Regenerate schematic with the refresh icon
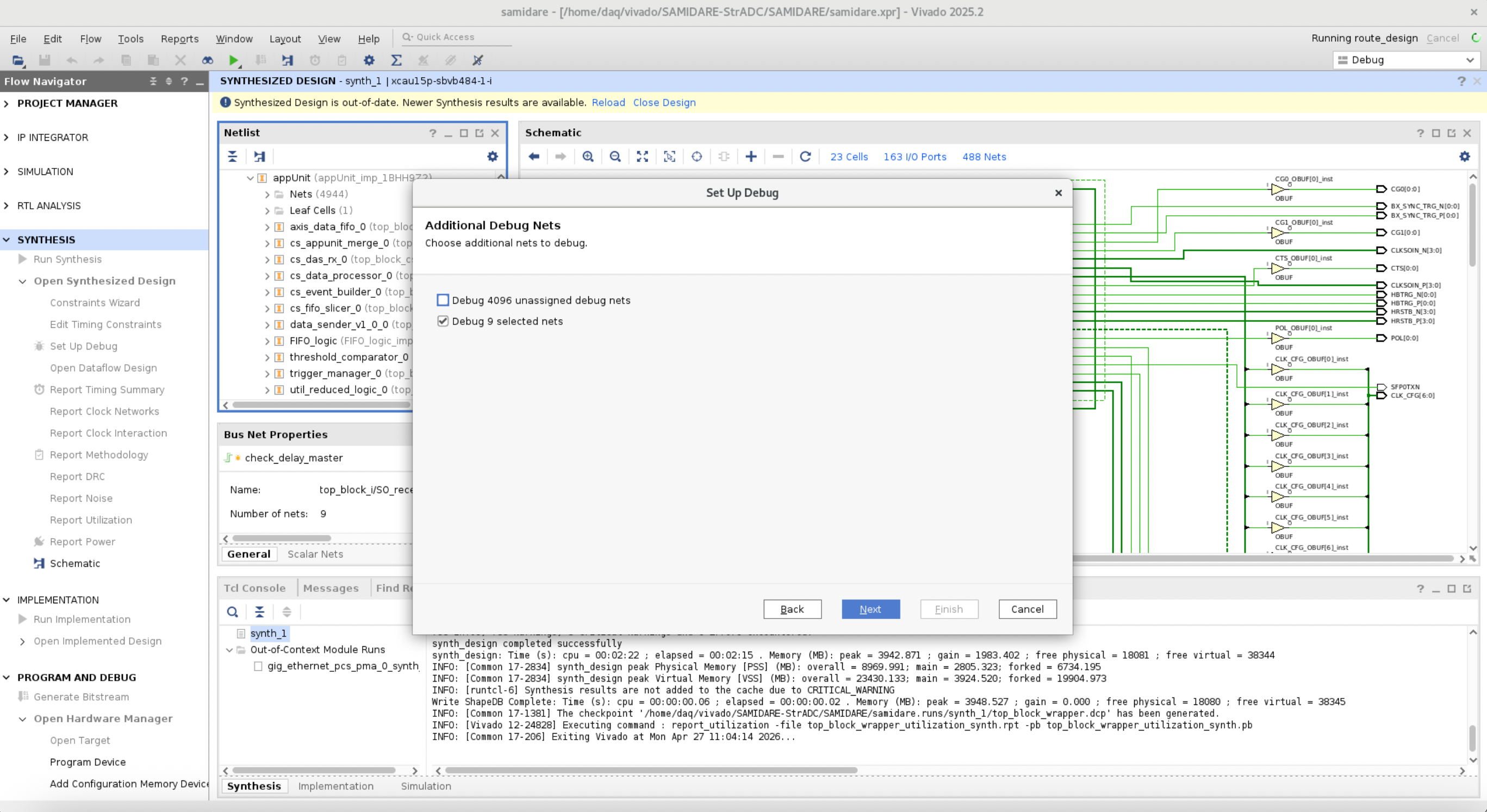The height and width of the screenshot is (812, 1487). [805, 157]
